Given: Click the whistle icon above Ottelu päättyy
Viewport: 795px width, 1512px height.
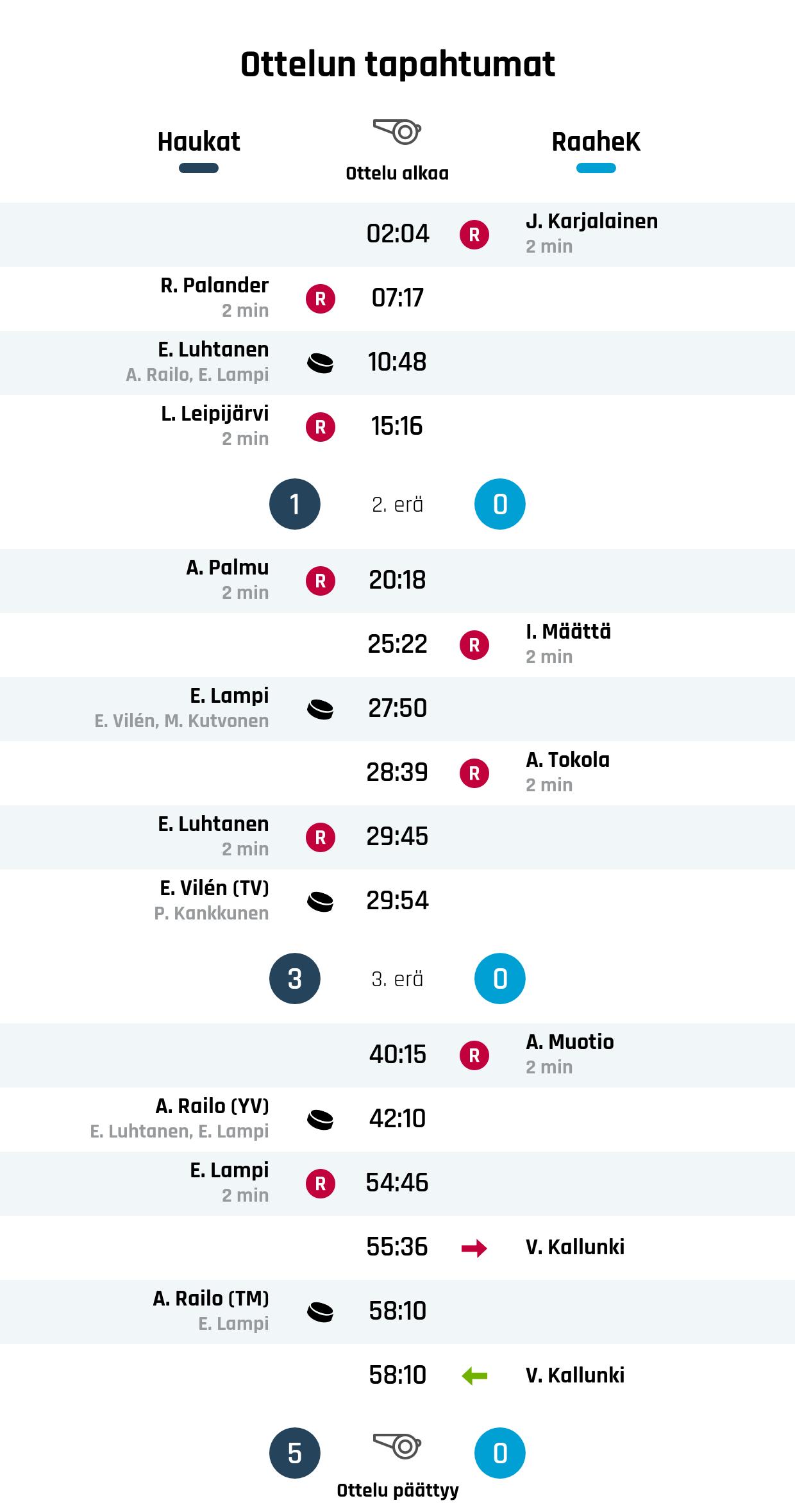Looking at the screenshot, I should [397, 1447].
